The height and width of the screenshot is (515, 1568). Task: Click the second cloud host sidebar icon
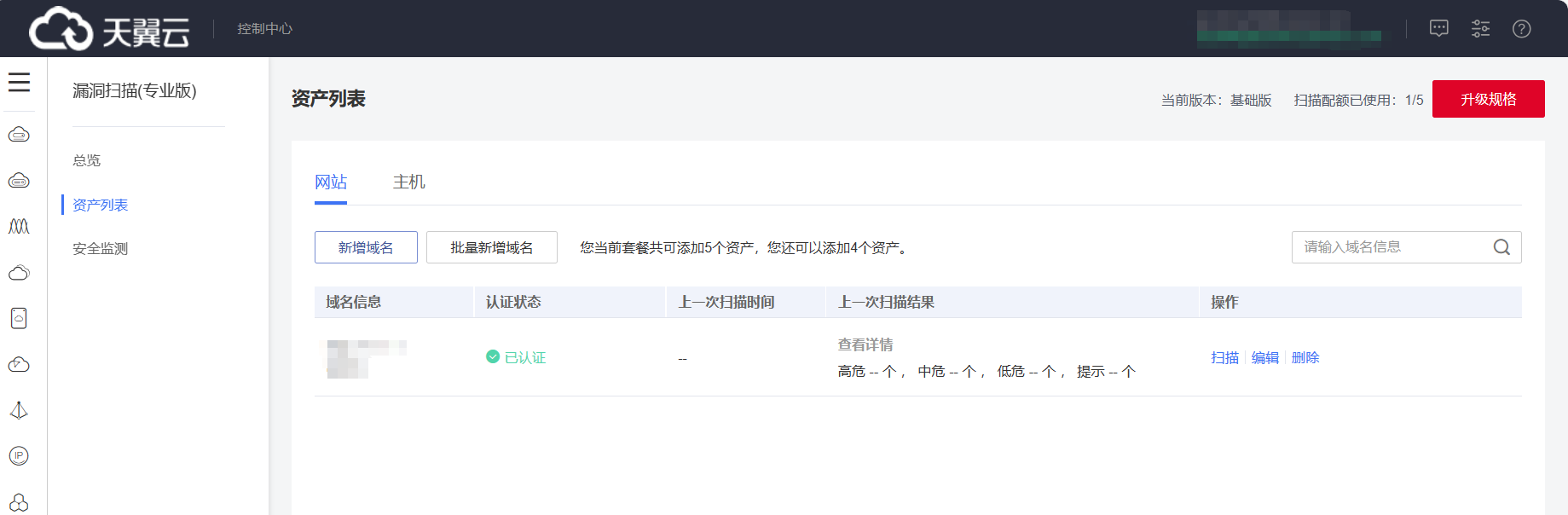[x=19, y=181]
